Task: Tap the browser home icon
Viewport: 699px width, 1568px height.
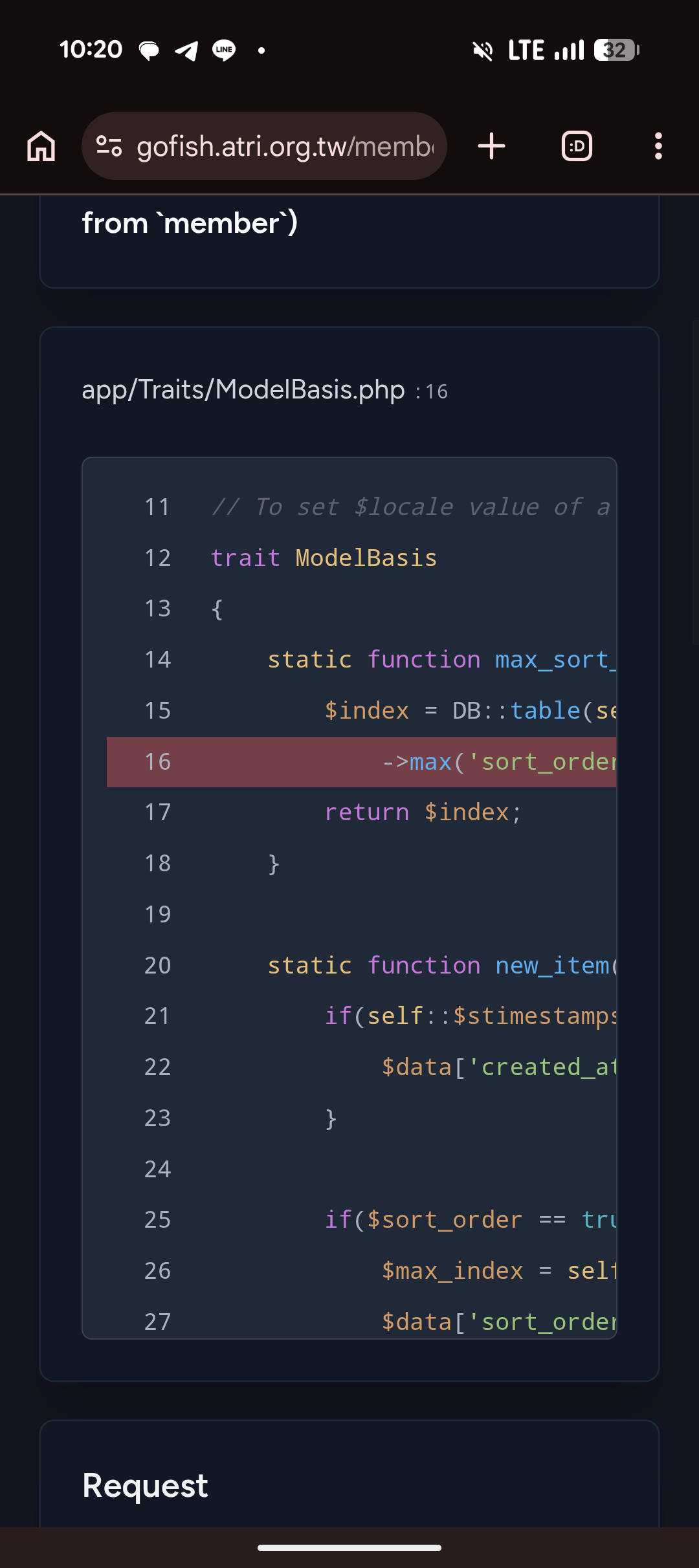Action: tap(41, 146)
